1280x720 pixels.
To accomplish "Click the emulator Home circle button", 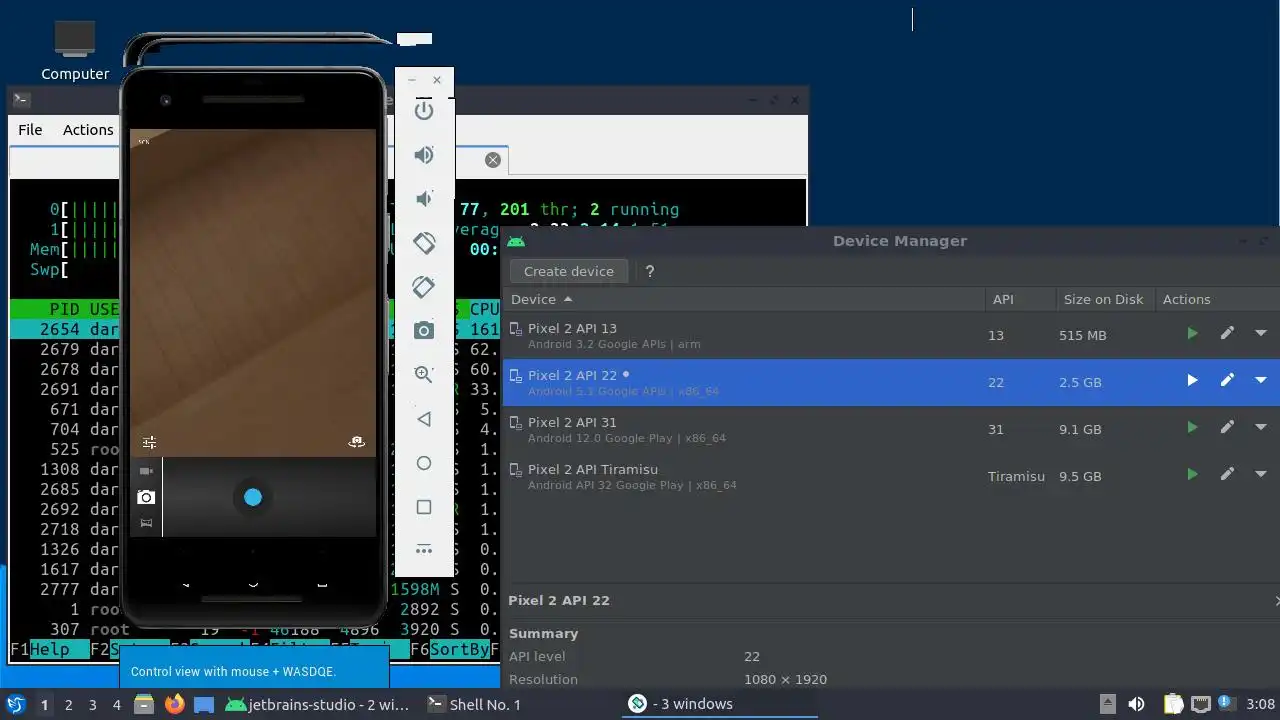I will (x=424, y=463).
